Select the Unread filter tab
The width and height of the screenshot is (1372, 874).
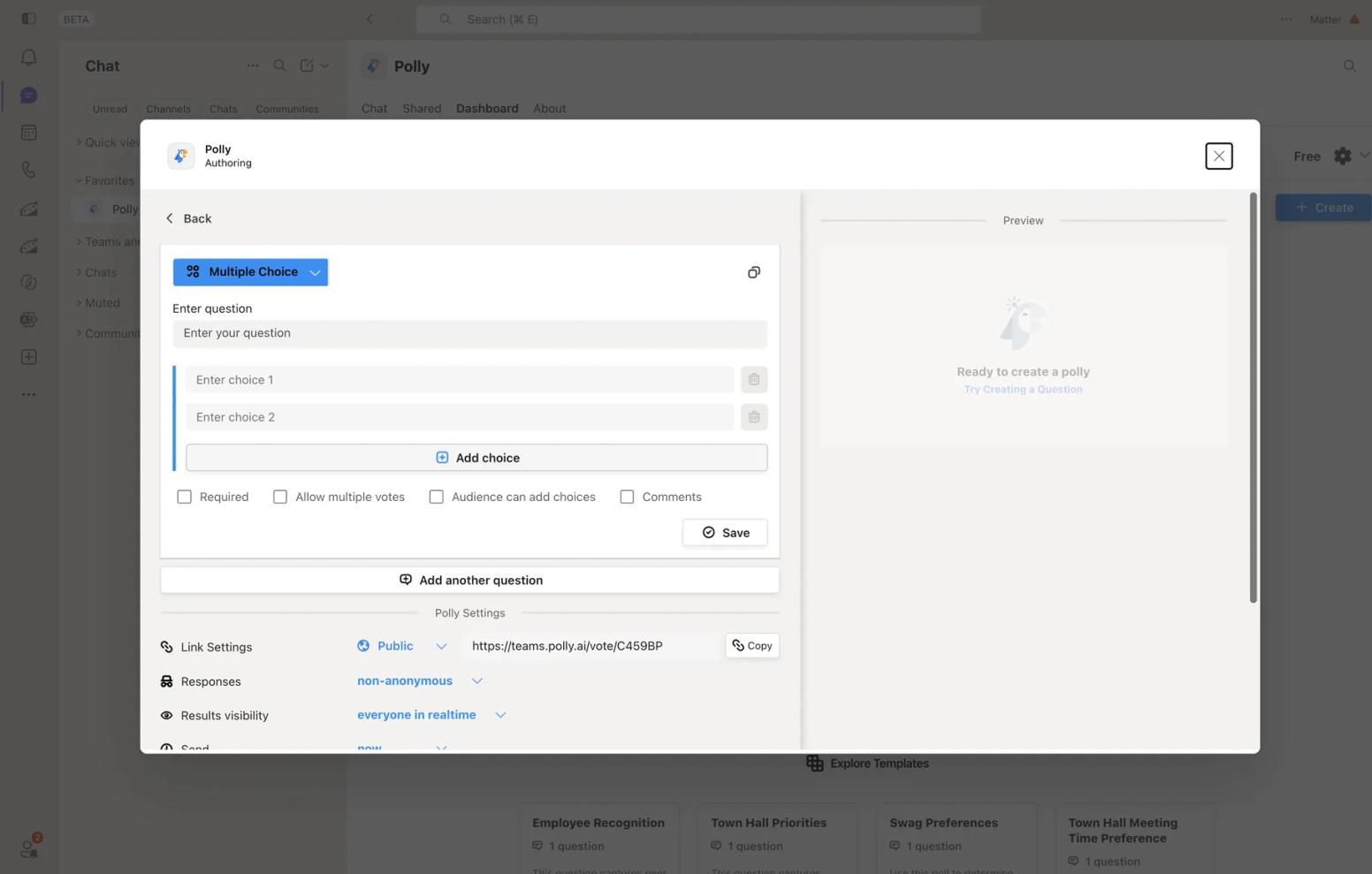(110, 109)
